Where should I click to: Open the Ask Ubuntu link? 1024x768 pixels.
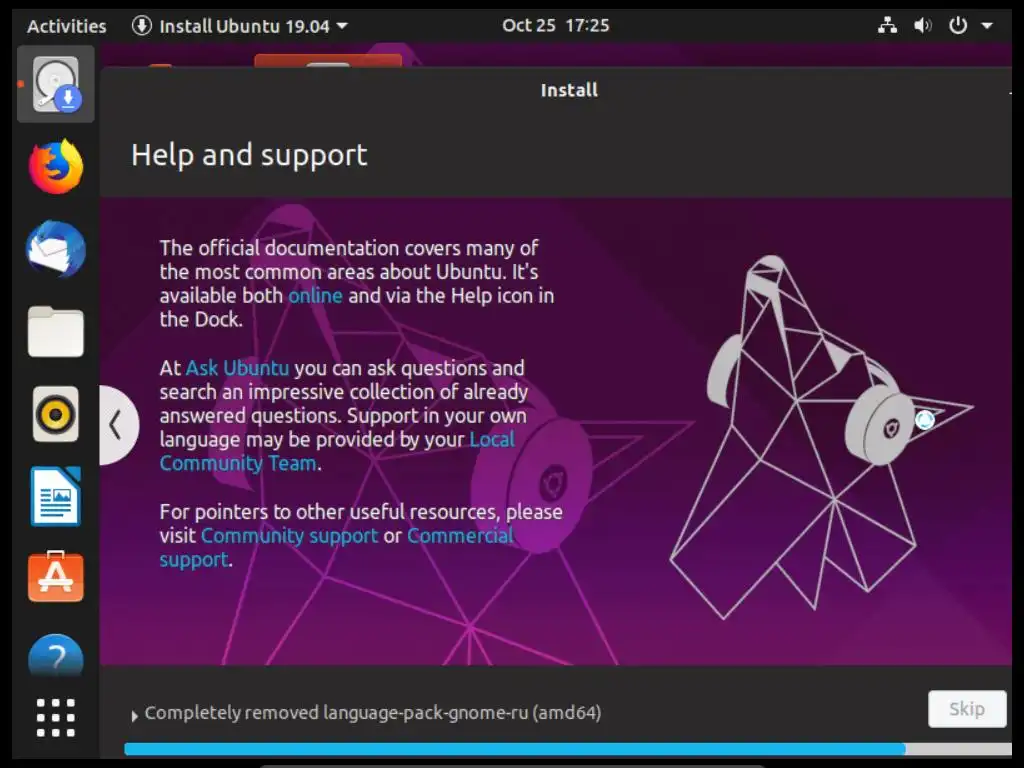click(237, 368)
